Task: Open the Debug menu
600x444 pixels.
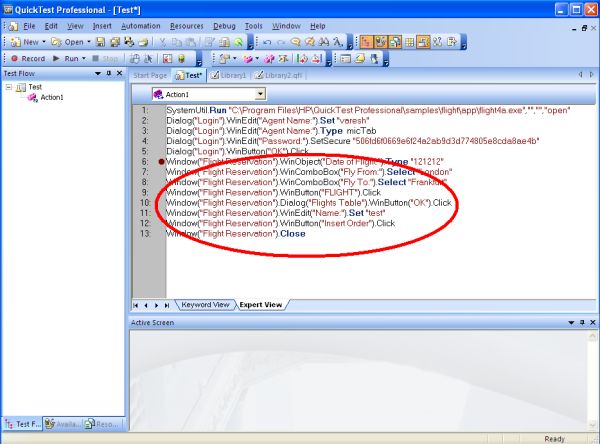Action: tap(224, 26)
